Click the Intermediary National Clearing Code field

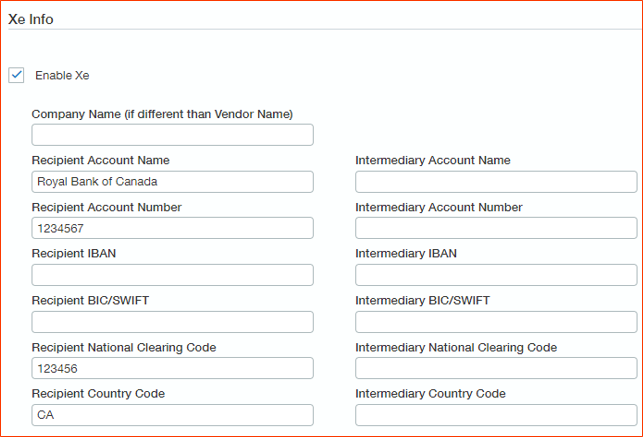tap(496, 368)
